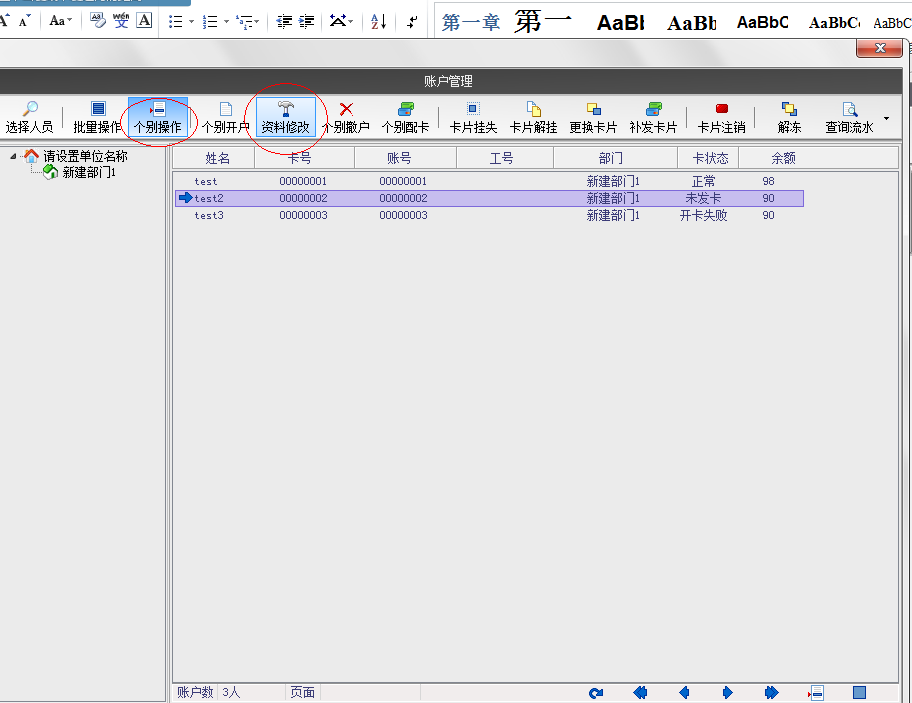Click the 选择人员 magnifier toolbar icon
912x703 pixels.
coord(29,109)
